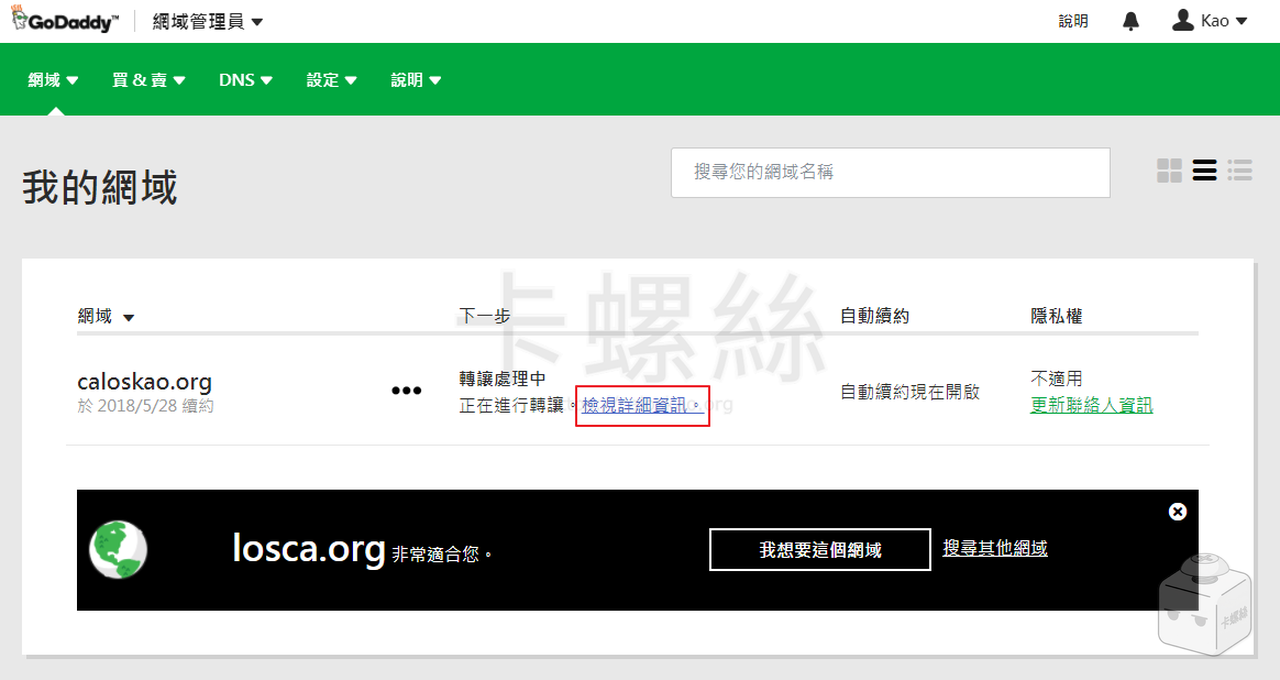Open the 買 & 賣 menu
The width and height of the screenshot is (1280, 680).
pyautogui.click(x=149, y=80)
